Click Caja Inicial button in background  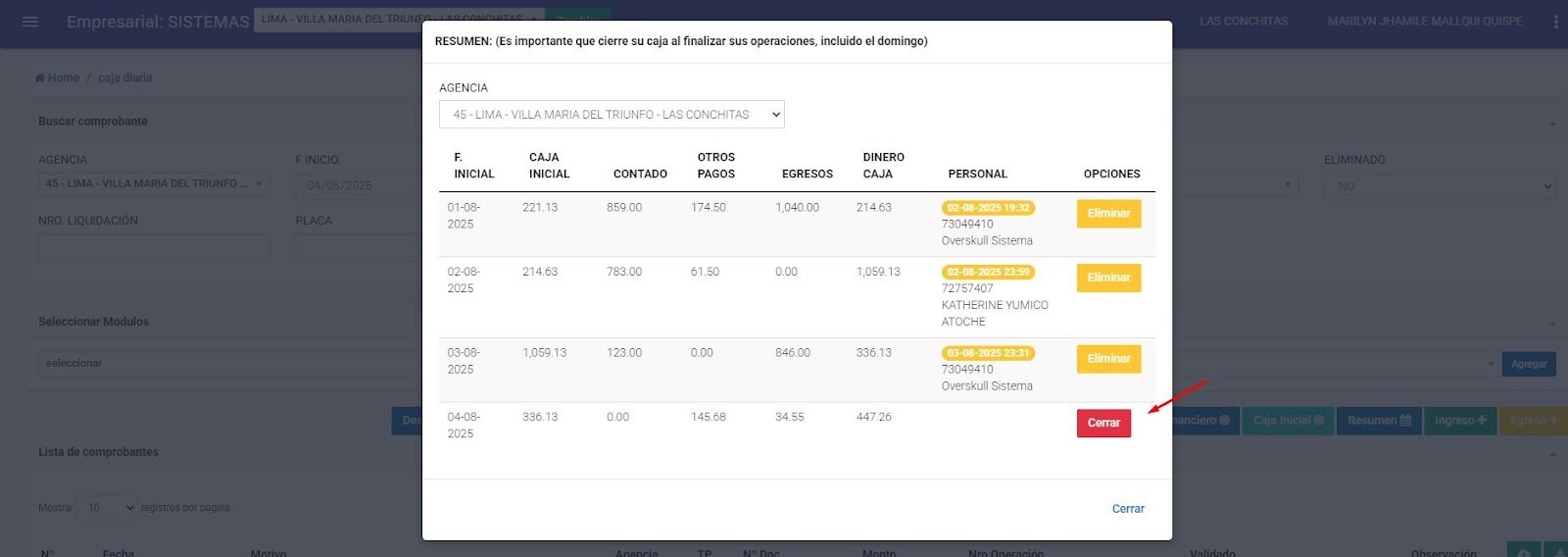[x=1288, y=421]
